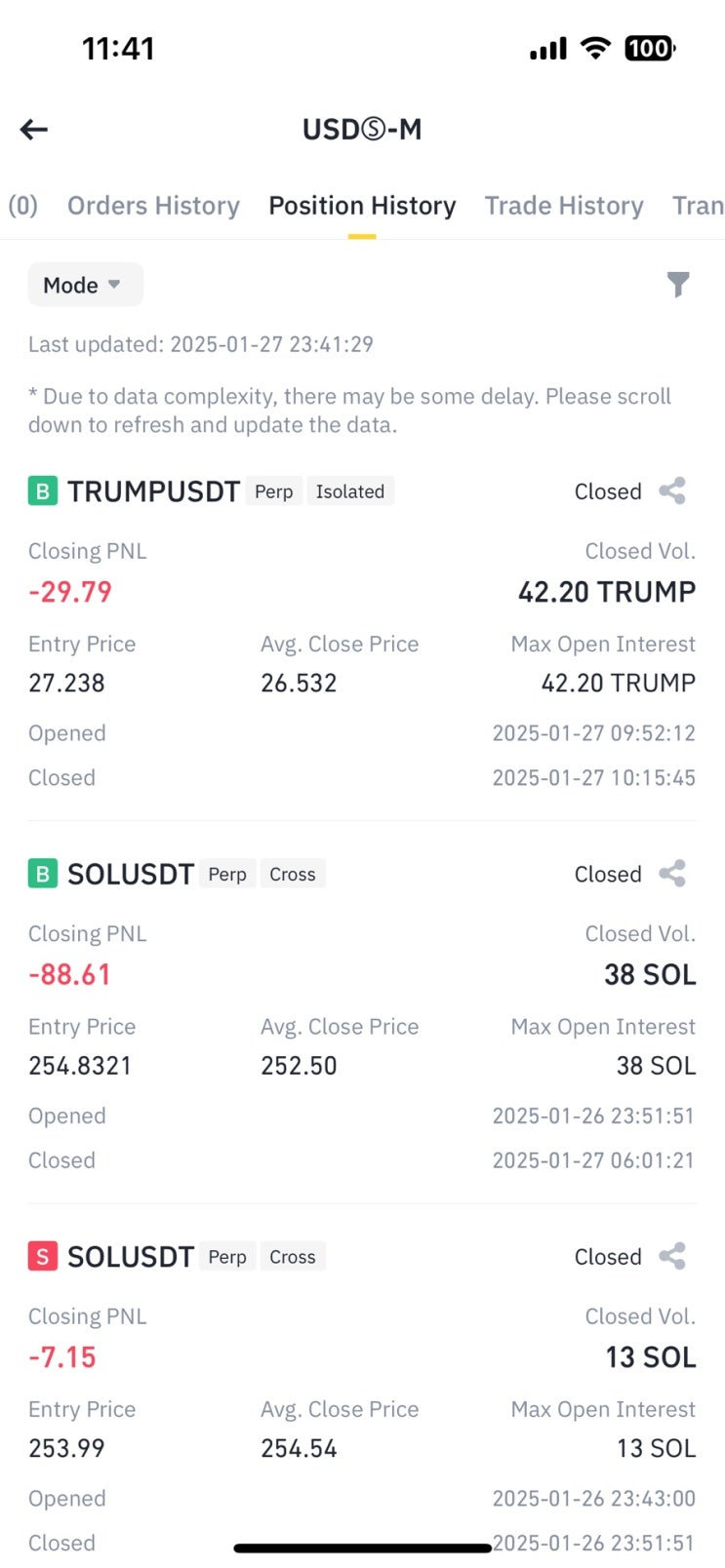Share the TRUMPUSDT closed position

(672, 490)
